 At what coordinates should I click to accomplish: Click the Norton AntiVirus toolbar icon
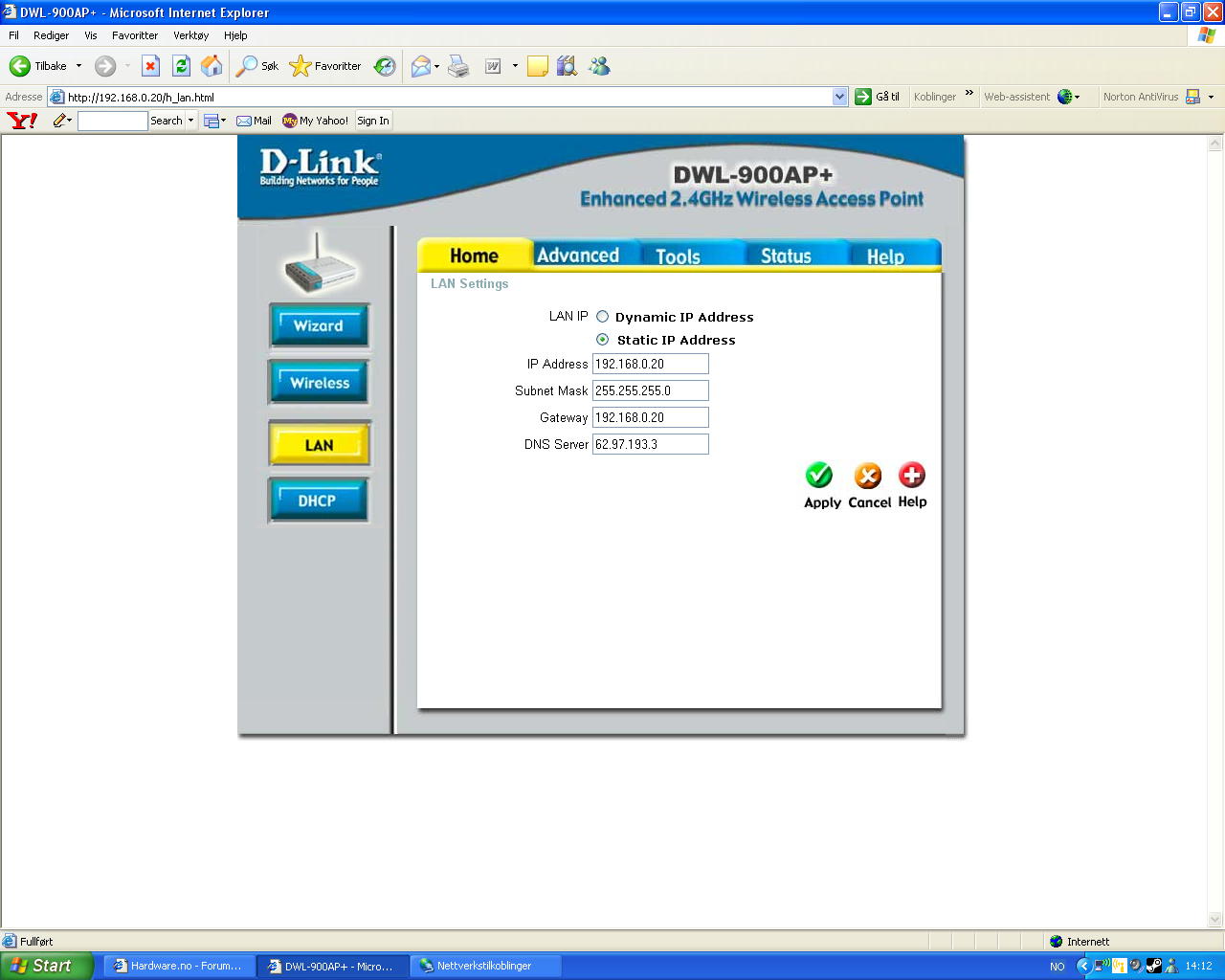pos(1192,97)
